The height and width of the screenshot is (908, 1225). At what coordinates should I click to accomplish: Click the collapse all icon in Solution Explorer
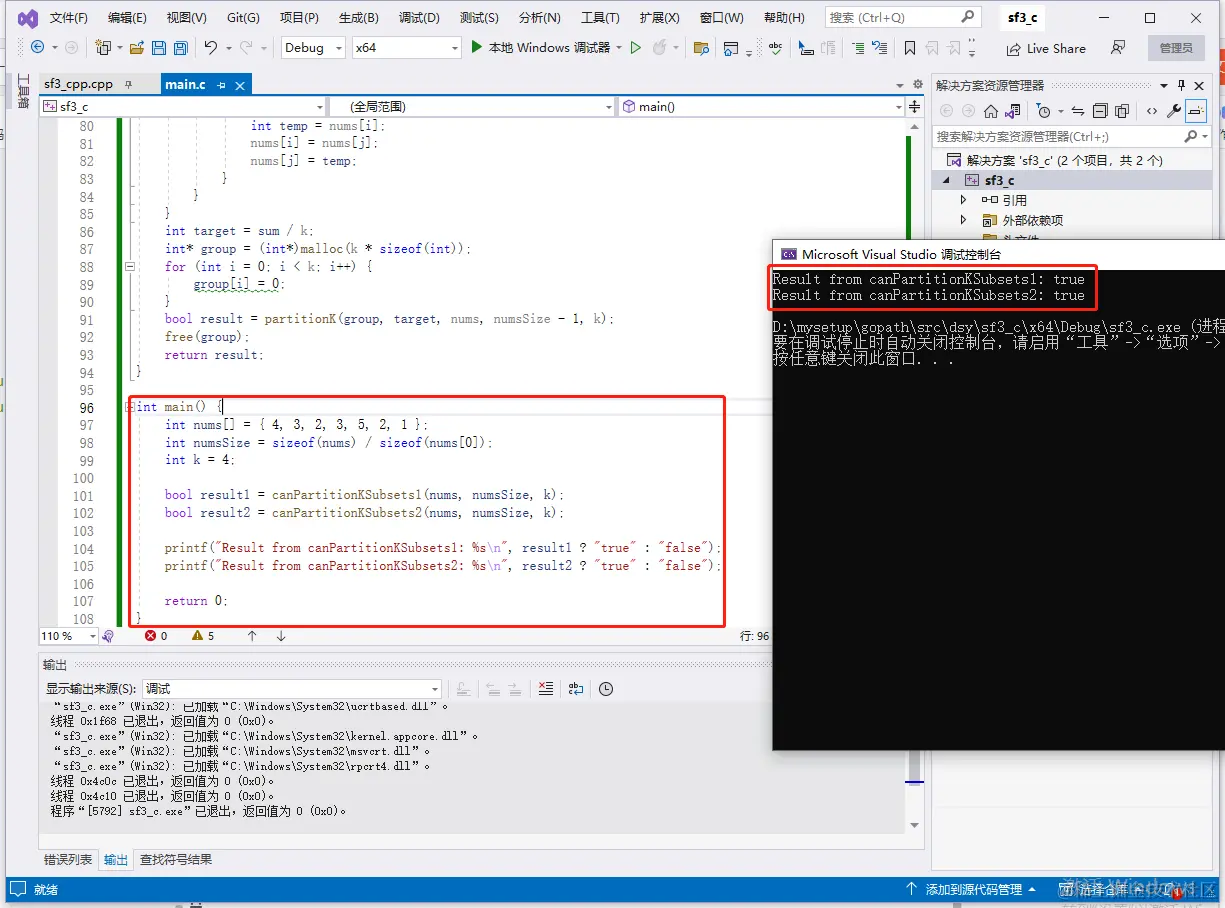[1100, 111]
